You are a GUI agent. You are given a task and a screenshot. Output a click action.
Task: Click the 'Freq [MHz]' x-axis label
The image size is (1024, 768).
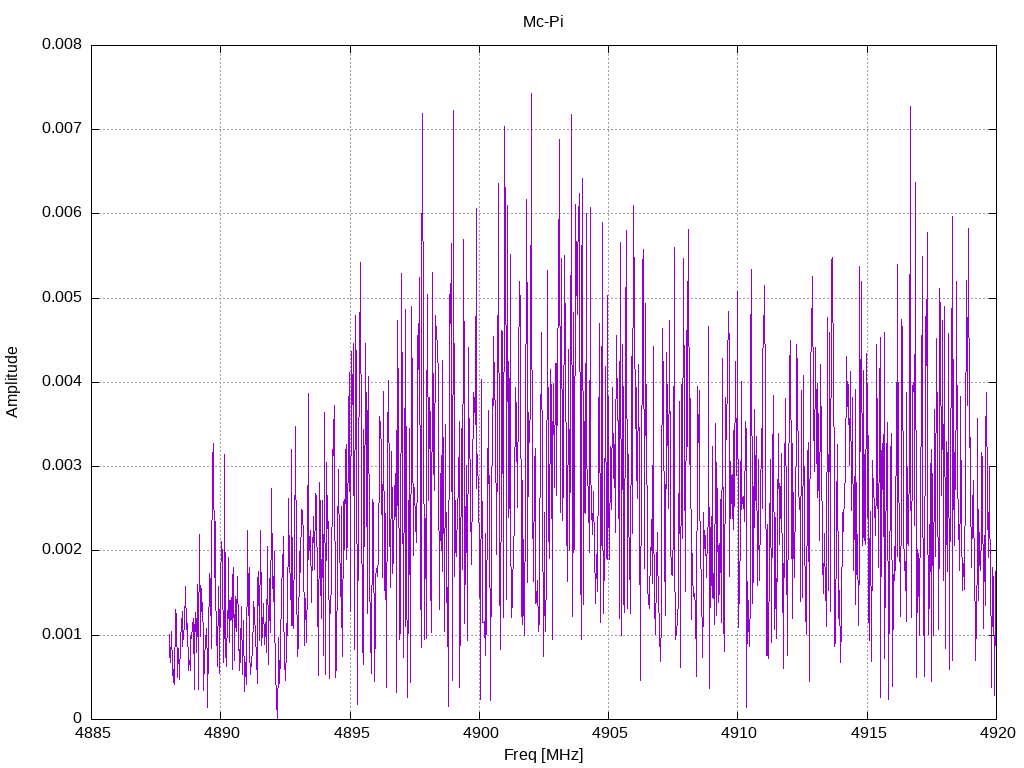543,755
